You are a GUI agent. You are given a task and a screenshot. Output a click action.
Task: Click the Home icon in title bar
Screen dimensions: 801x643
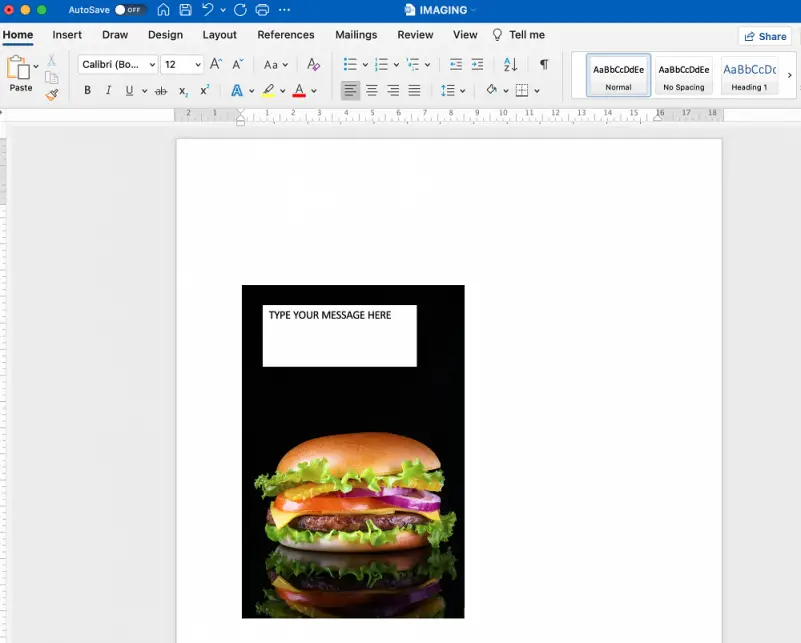[163, 10]
